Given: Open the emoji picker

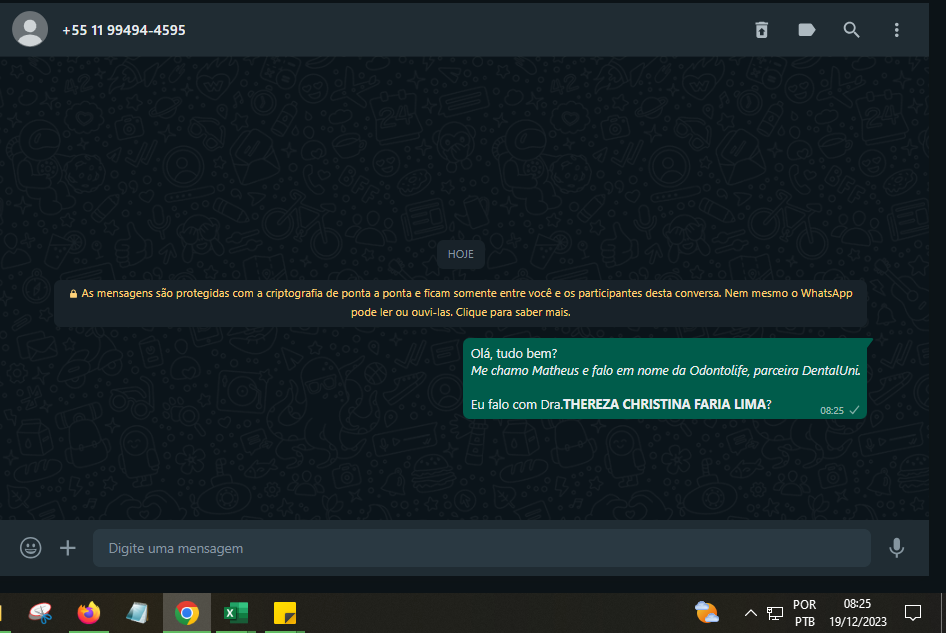Looking at the screenshot, I should click(31, 548).
